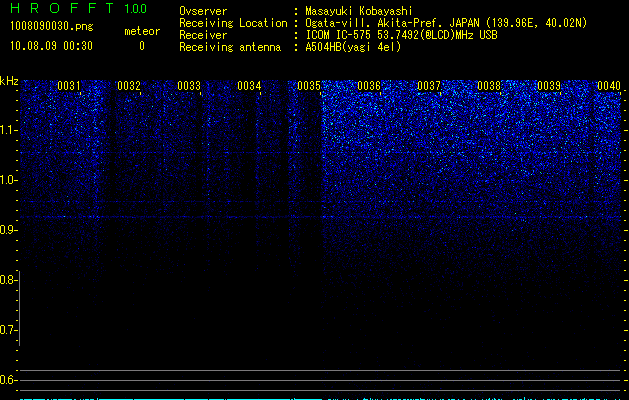Click the 0031 time marker
Image resolution: width=629 pixels, height=400 pixels.
coord(69,86)
